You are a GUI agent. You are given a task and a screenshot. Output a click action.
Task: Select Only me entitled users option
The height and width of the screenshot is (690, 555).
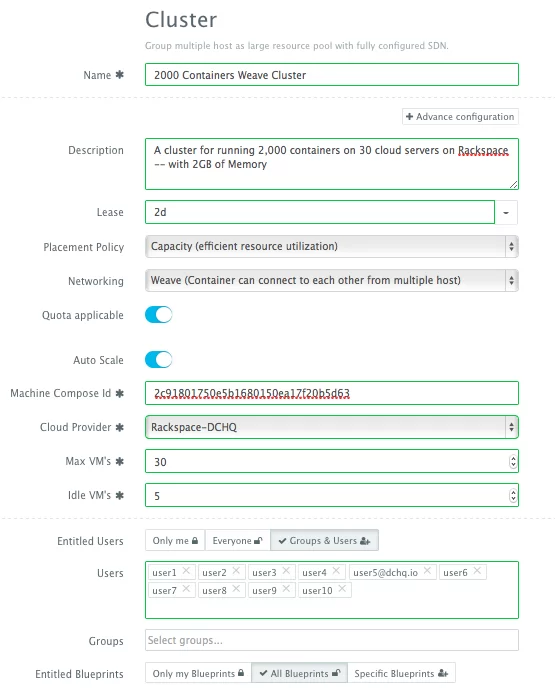click(175, 540)
